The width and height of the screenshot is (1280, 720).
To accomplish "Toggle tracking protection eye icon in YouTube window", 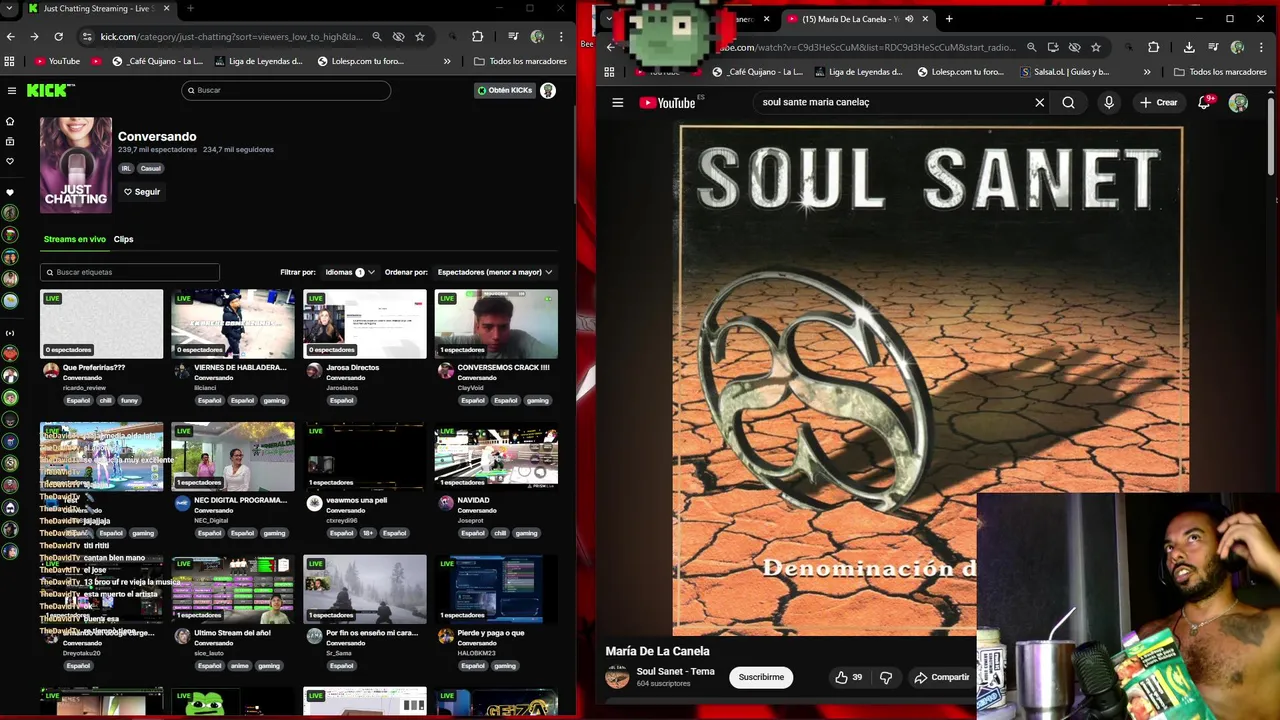I will point(1074,47).
